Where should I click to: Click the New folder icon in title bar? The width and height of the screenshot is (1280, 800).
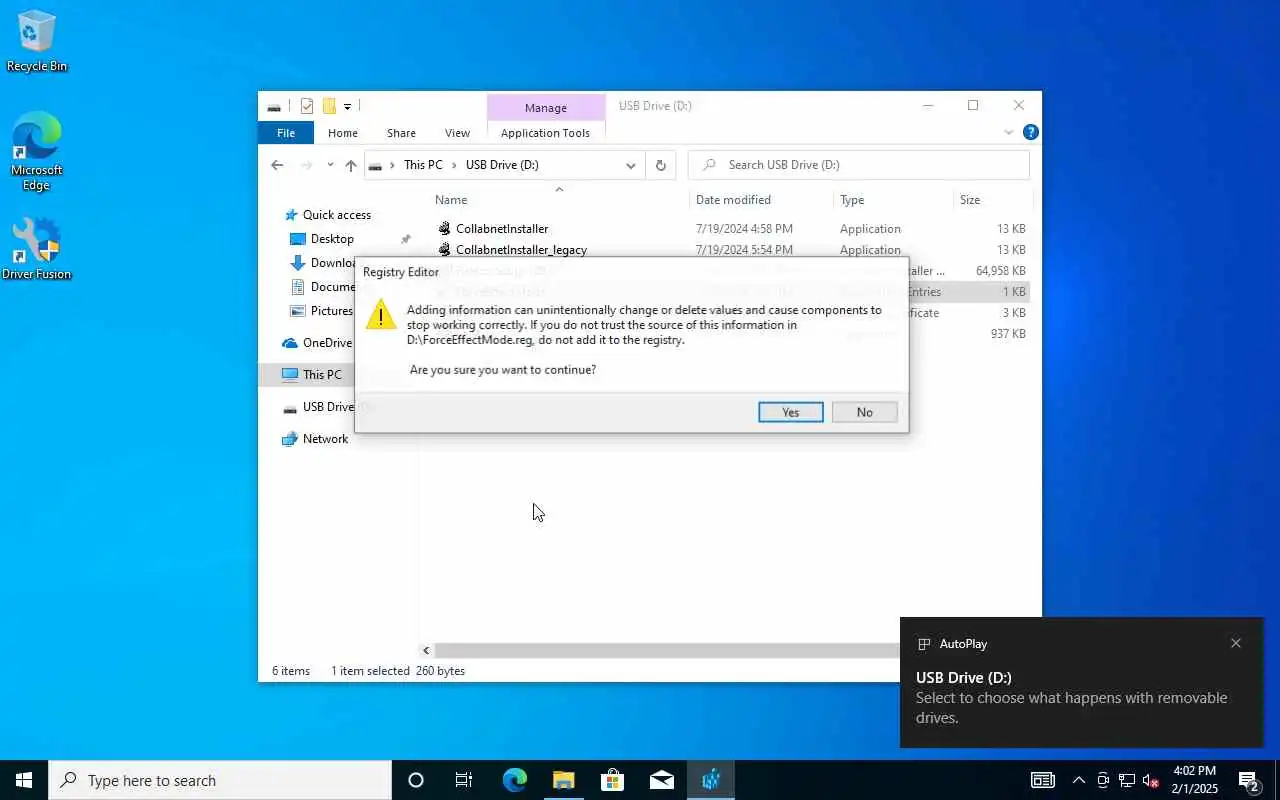click(x=328, y=106)
